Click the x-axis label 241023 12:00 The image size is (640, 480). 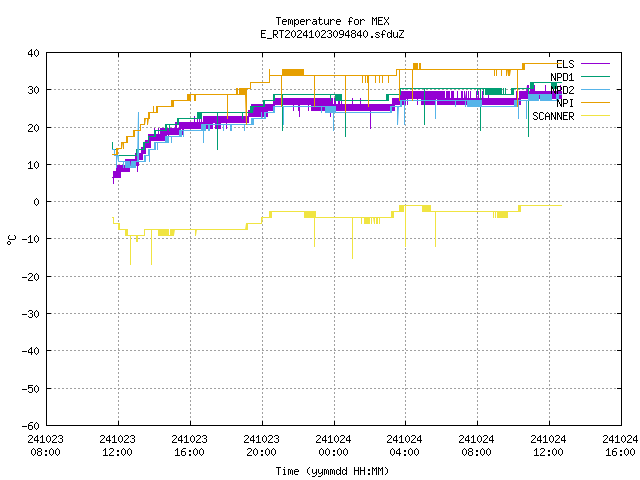pyautogui.click(x=118, y=446)
